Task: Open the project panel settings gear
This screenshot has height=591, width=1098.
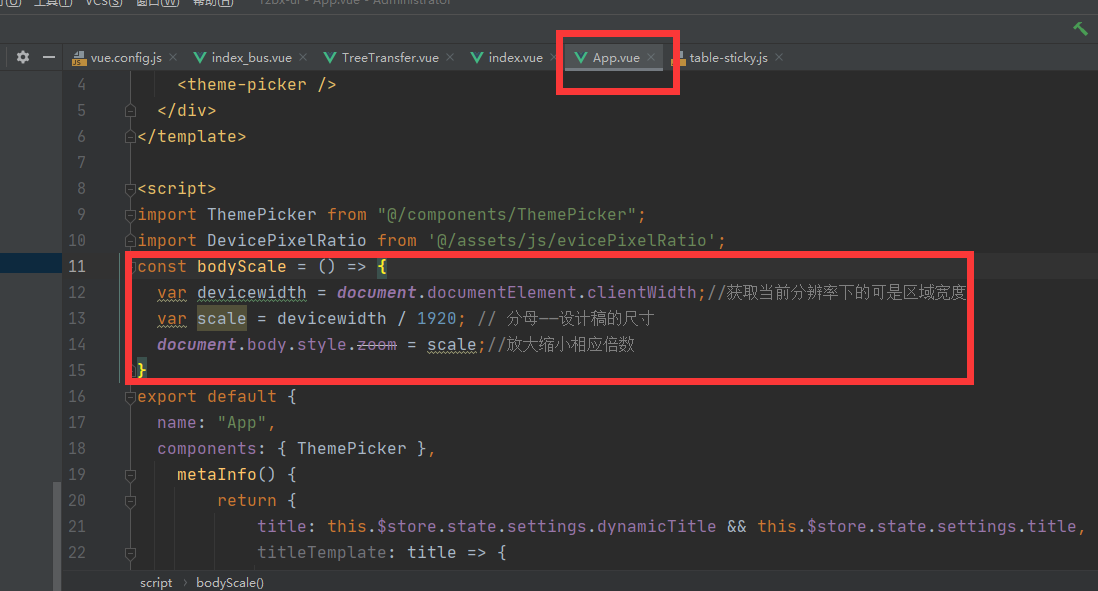Action: click(x=23, y=58)
